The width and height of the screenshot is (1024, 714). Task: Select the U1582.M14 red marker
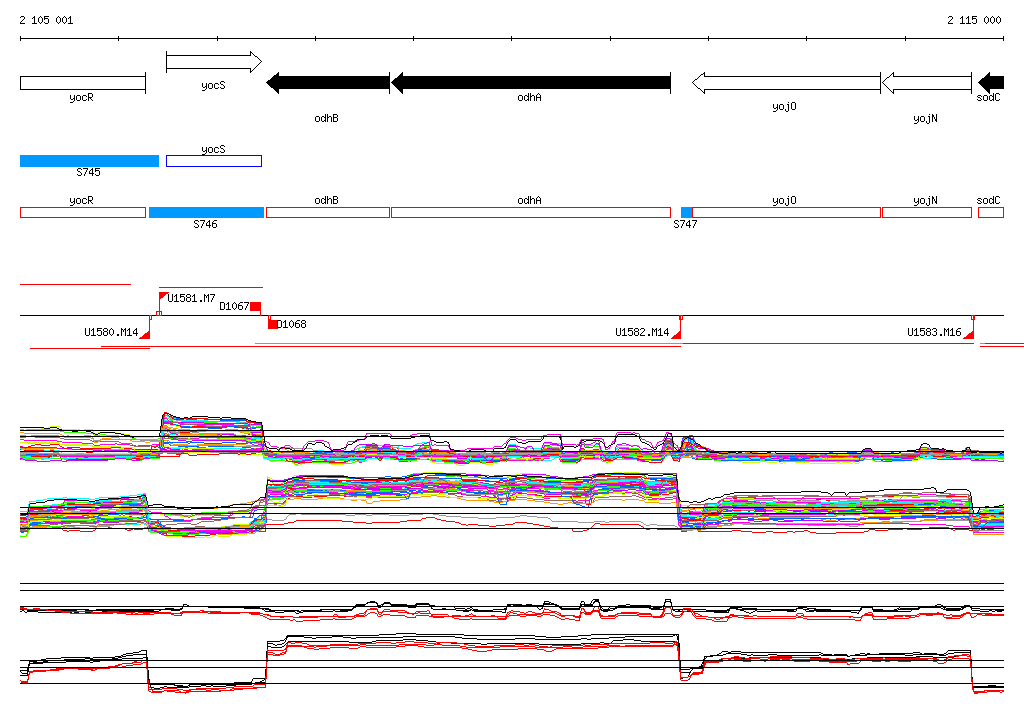(x=676, y=334)
